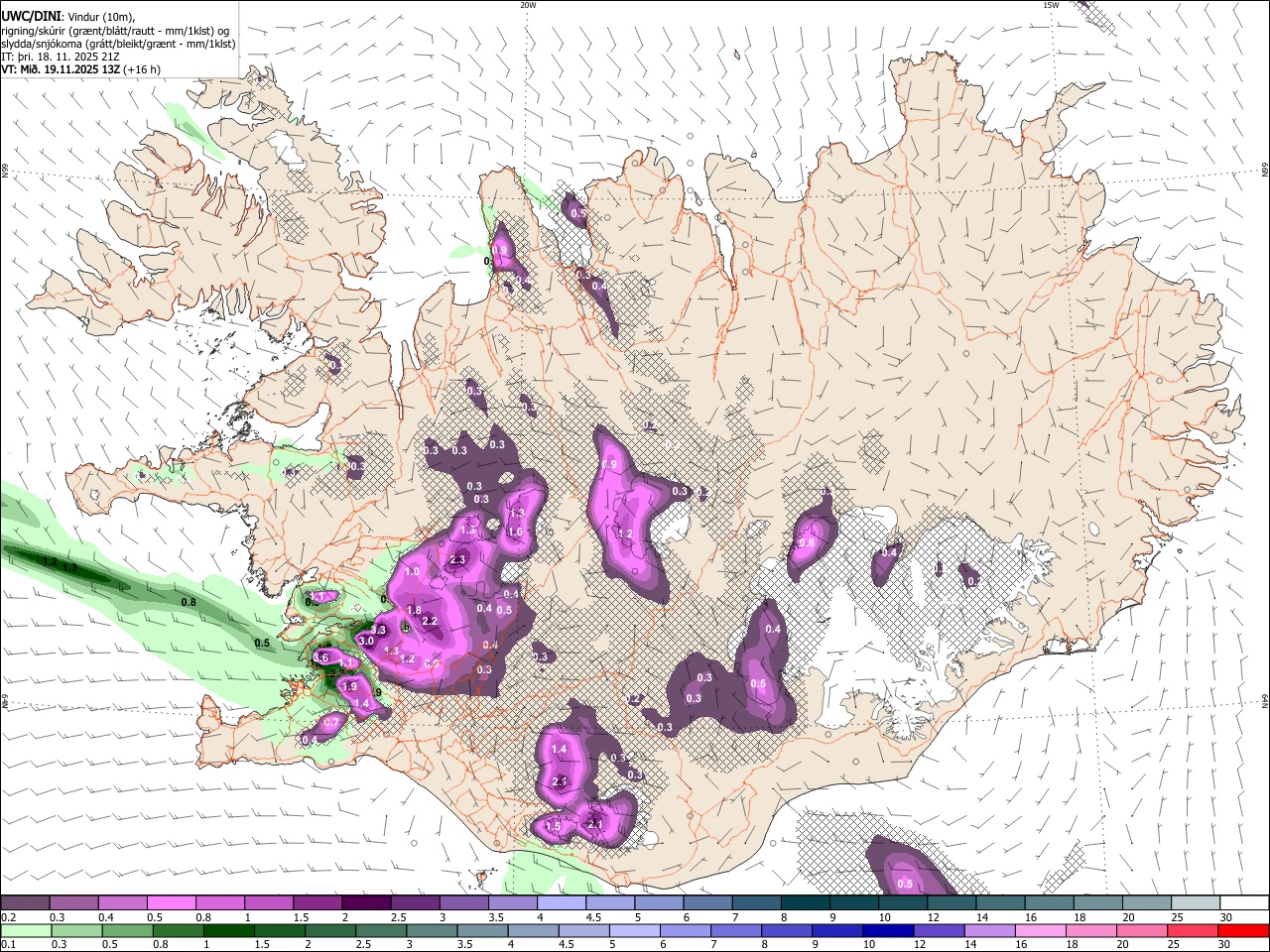Click the 3.3 snowfall value on the map
Image resolution: width=1270 pixels, height=952 pixels.
tap(378, 631)
